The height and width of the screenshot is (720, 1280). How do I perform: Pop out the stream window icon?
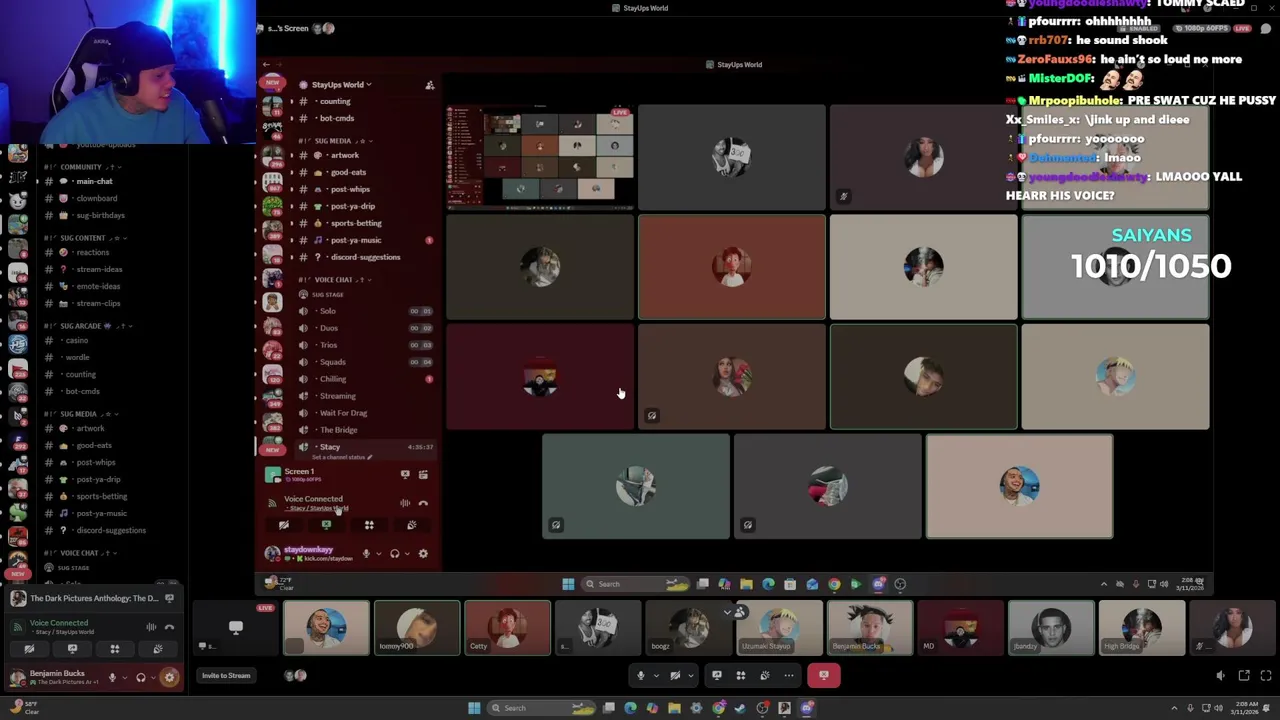pyautogui.click(x=1244, y=676)
